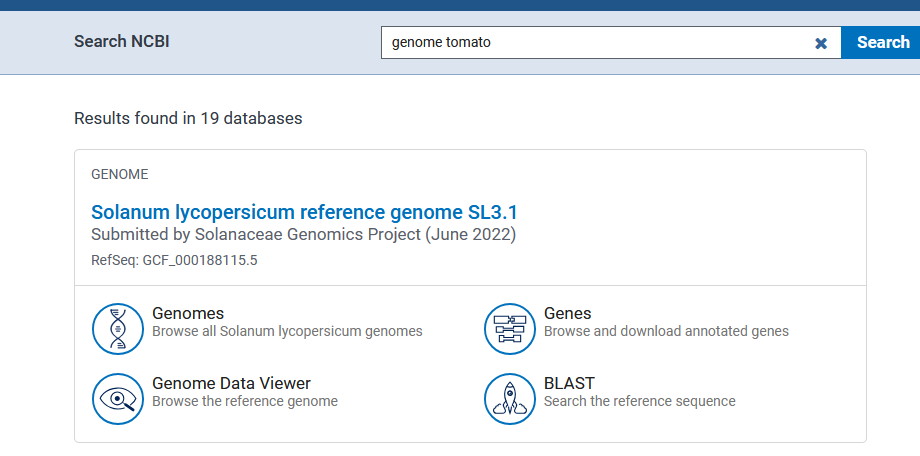The width and height of the screenshot is (920, 456).
Task: Click 'Browse all Solanum lycopersicum genomes' description
Action: (287, 331)
